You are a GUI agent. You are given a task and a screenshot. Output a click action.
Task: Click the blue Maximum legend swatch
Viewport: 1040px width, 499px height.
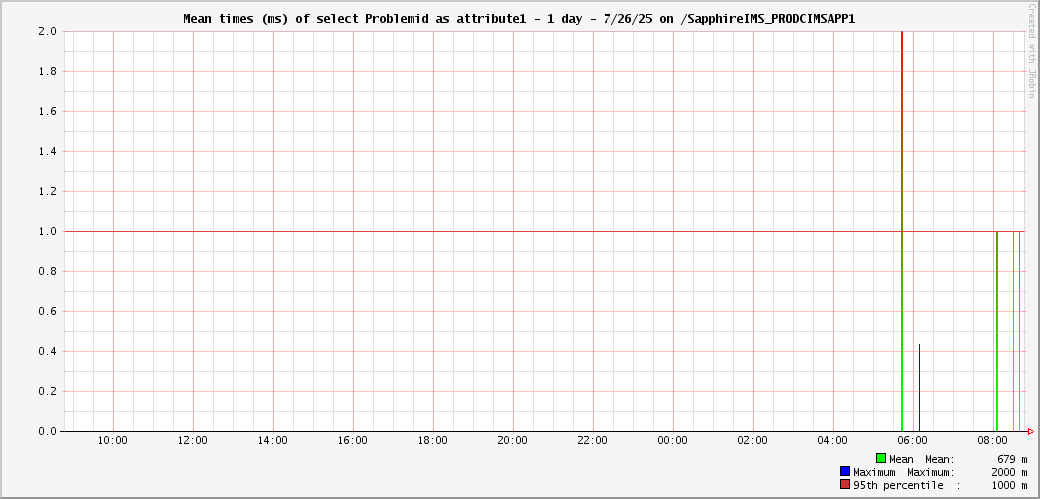click(844, 471)
